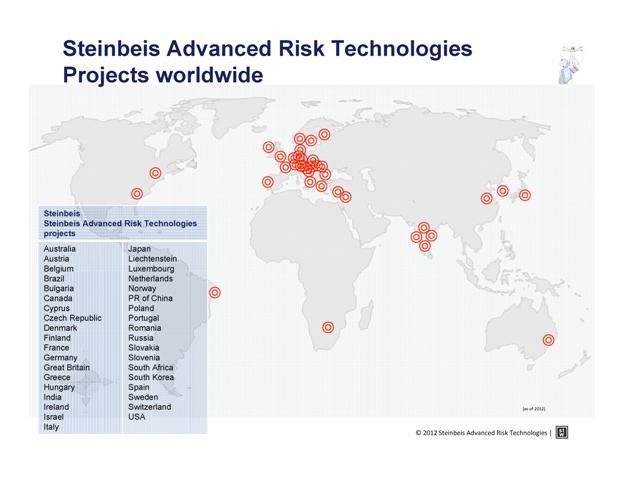This screenshot has width=623, height=480.
Task: Select the red map marker on the Korean peninsula
Action: (x=503, y=191)
